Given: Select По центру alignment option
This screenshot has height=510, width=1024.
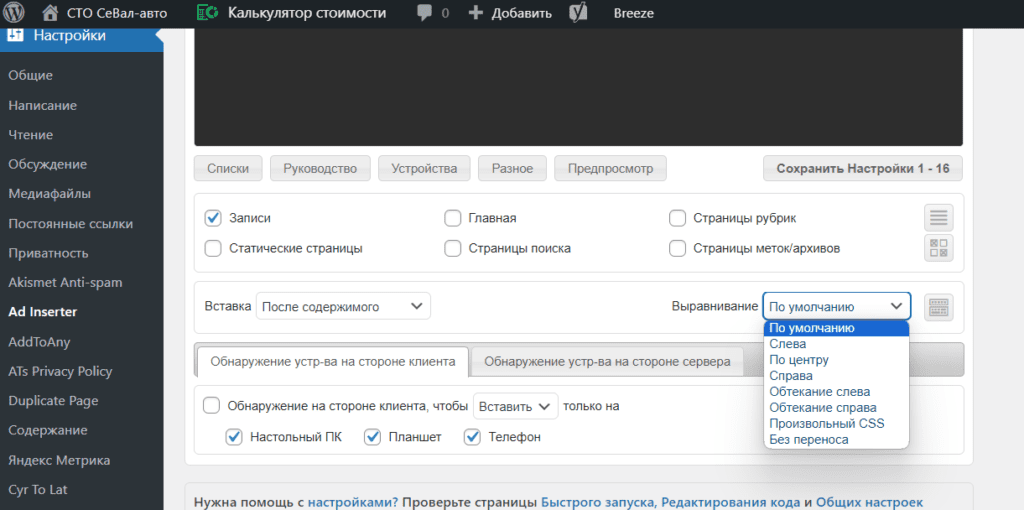Looking at the screenshot, I should click(836, 360).
